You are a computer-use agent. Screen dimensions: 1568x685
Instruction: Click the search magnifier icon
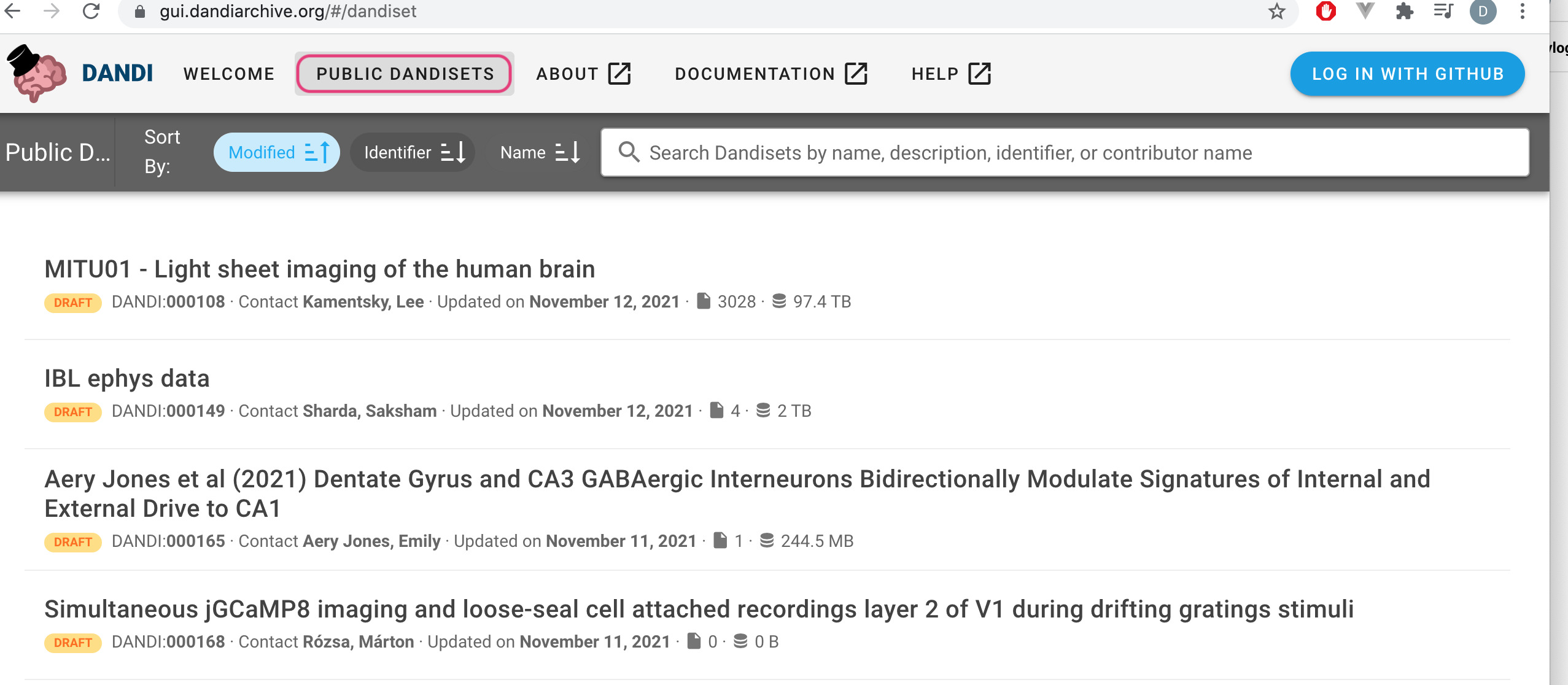coord(629,152)
